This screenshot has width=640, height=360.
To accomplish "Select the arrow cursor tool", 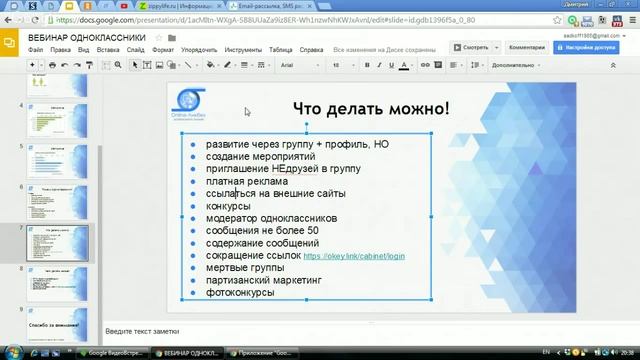I will pos(135,65).
